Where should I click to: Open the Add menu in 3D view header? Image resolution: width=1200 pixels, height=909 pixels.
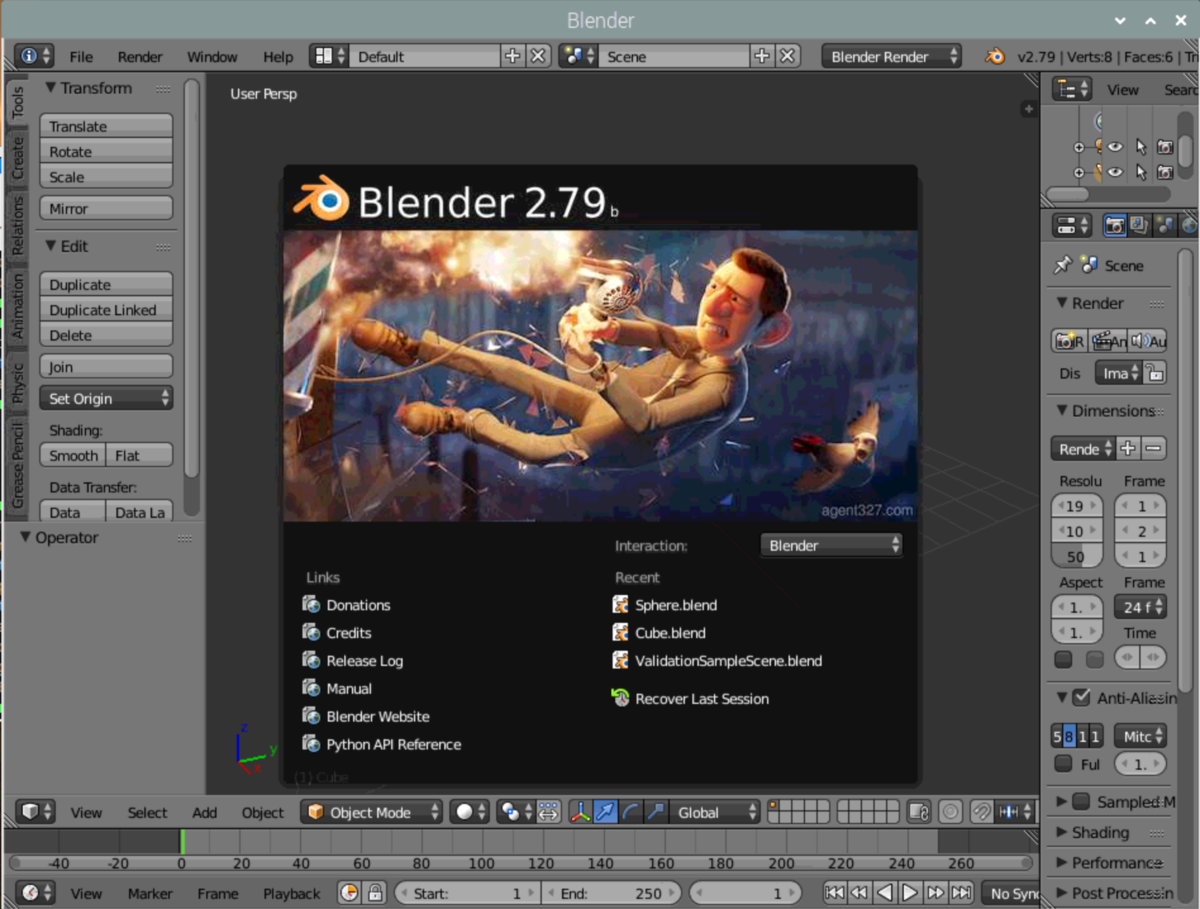[x=205, y=813]
